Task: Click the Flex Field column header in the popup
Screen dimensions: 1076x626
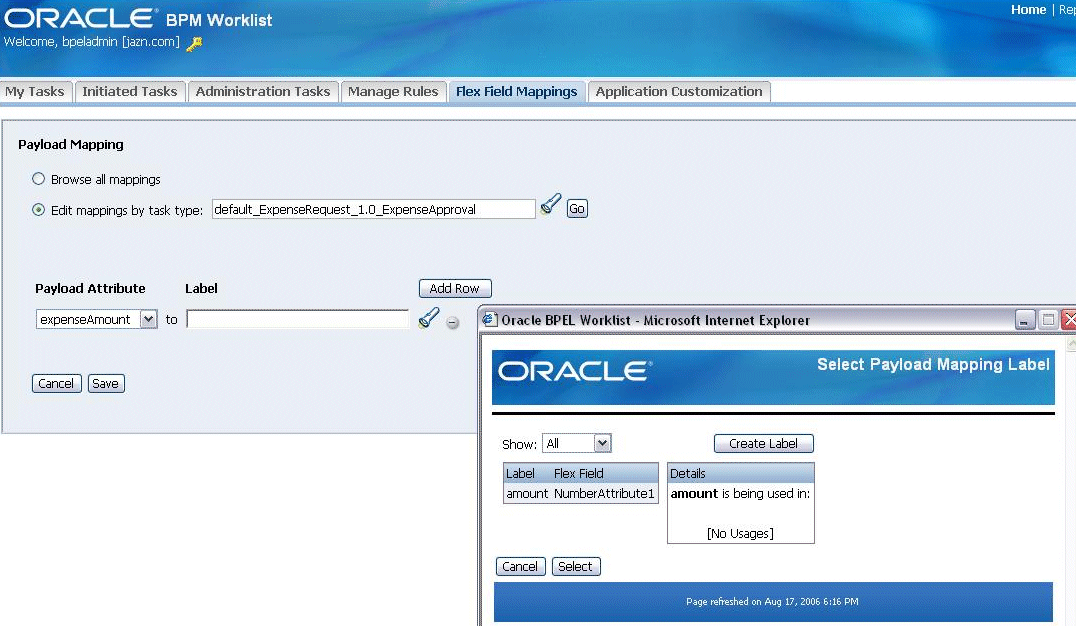Action: click(x=578, y=474)
